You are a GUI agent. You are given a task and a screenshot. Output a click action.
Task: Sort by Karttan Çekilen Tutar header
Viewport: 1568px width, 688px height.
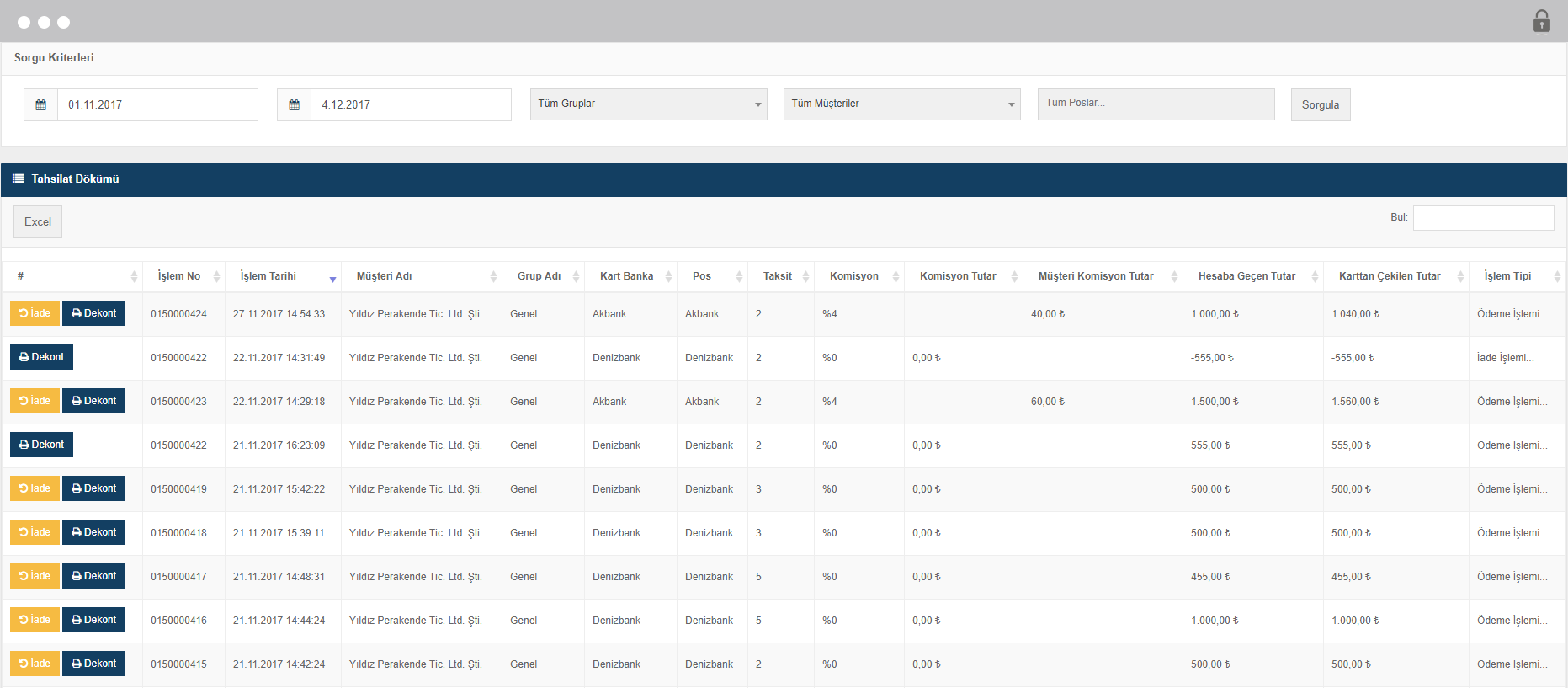(1396, 276)
